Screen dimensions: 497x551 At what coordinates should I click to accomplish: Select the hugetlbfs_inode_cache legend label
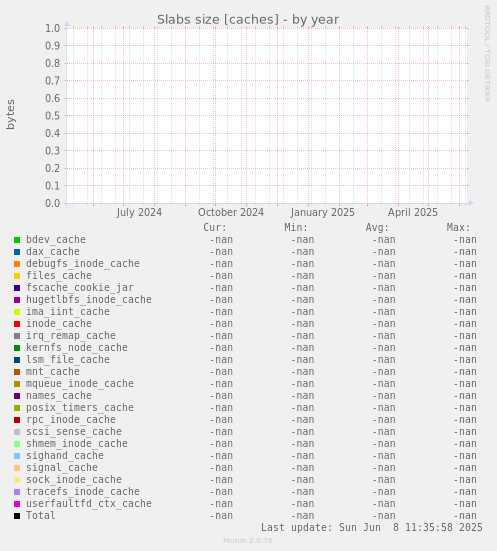(89, 299)
